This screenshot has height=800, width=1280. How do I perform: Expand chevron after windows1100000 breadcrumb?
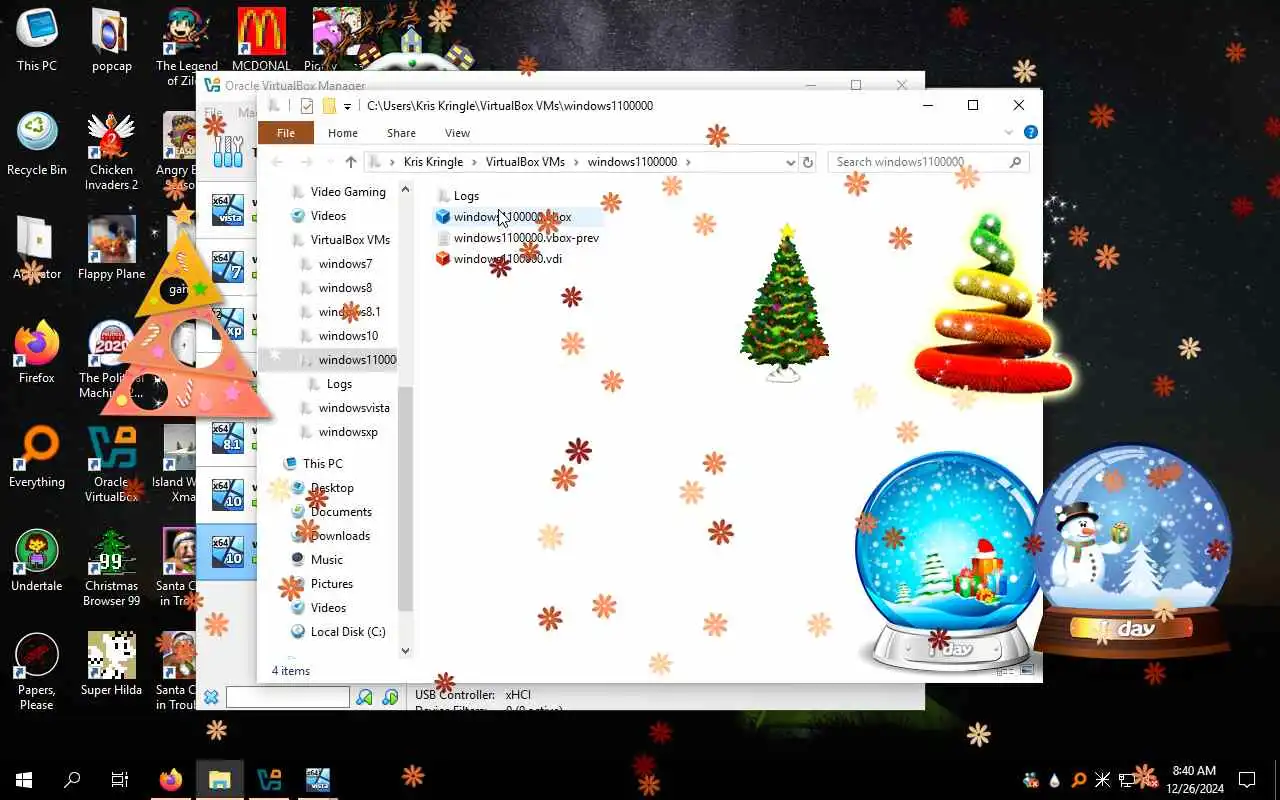pyautogui.click(x=688, y=162)
